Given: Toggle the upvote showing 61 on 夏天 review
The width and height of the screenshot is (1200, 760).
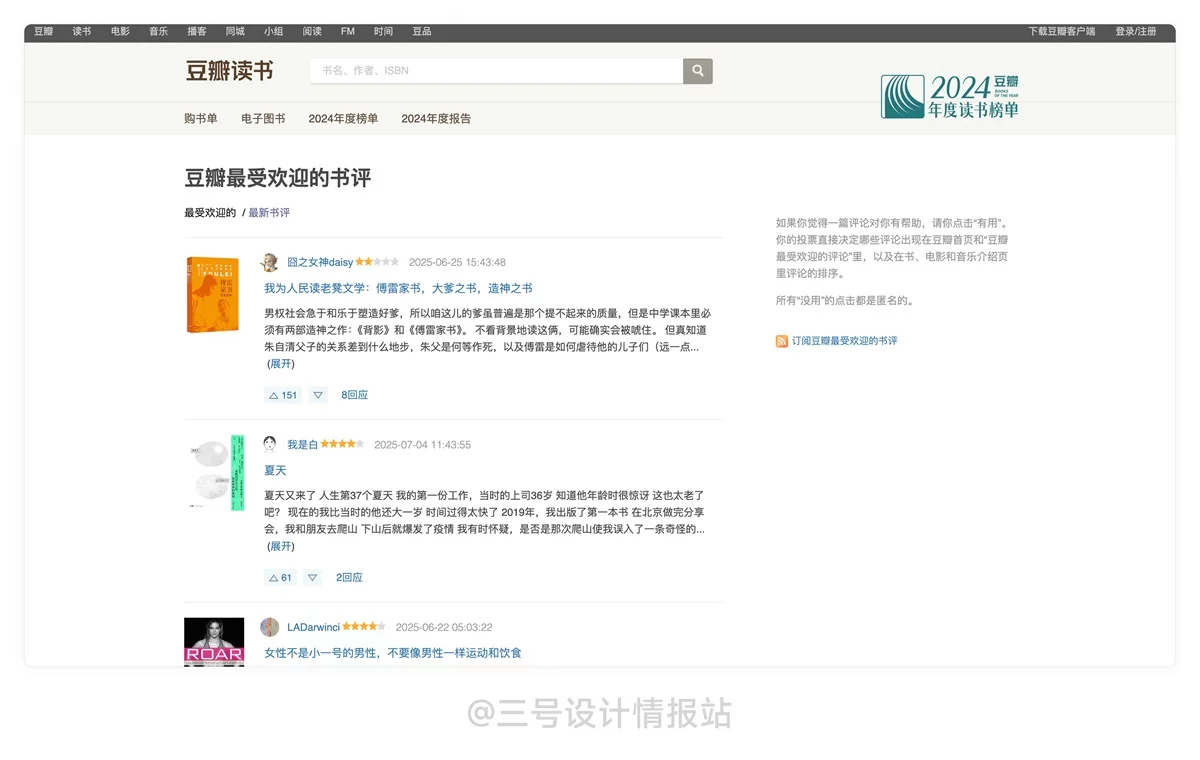Looking at the screenshot, I should tap(279, 577).
